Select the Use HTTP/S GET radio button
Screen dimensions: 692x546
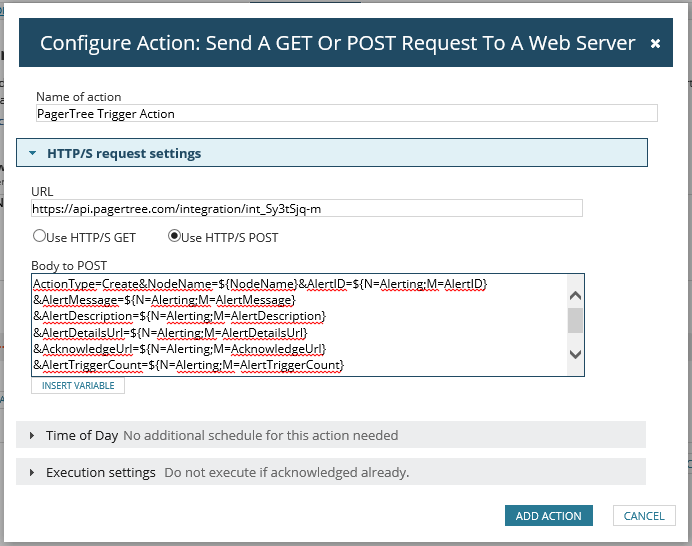[x=40, y=237]
